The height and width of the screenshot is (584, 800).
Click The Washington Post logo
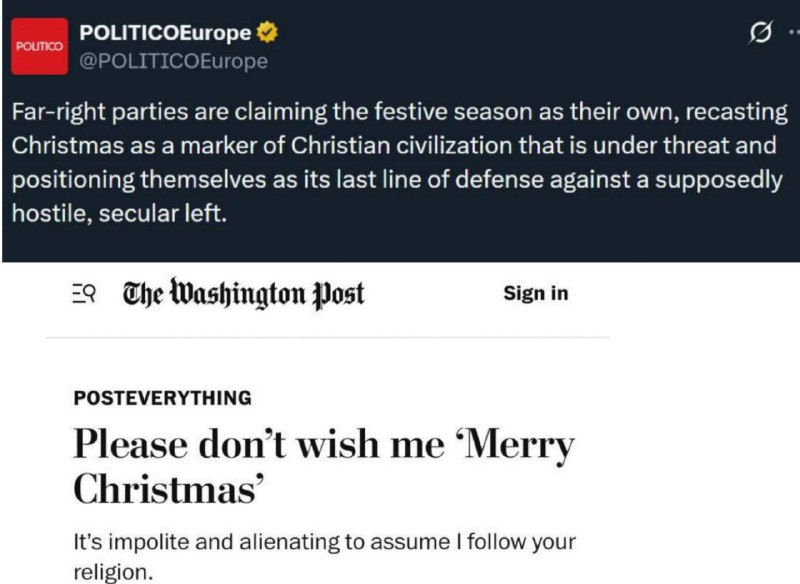coord(243,293)
